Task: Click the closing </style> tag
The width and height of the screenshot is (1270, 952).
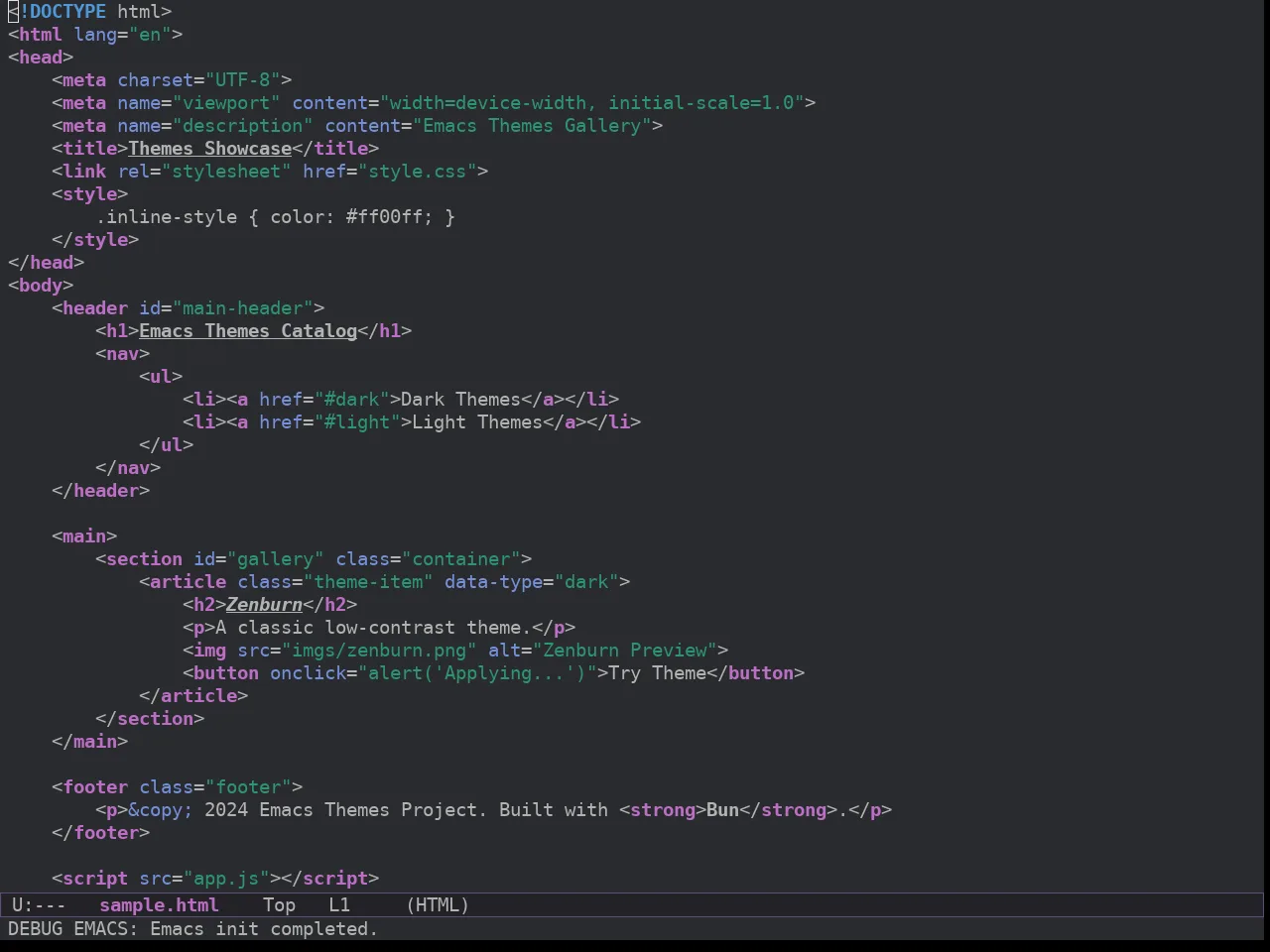Action: point(95,240)
